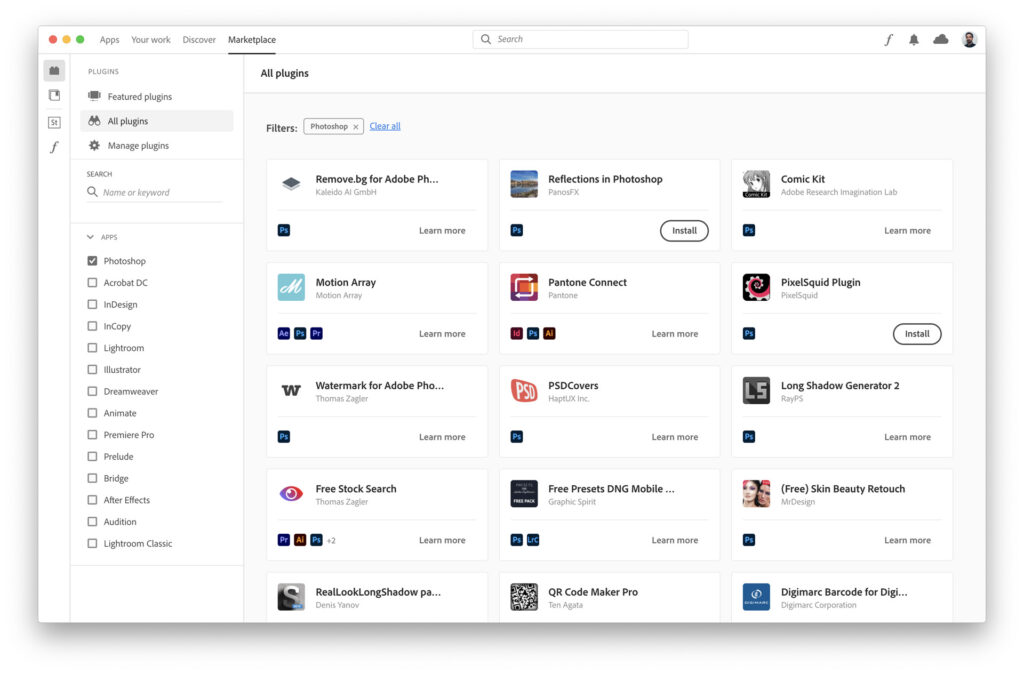Check the Audition checkbox
The height and width of the screenshot is (673, 1024).
click(92, 522)
